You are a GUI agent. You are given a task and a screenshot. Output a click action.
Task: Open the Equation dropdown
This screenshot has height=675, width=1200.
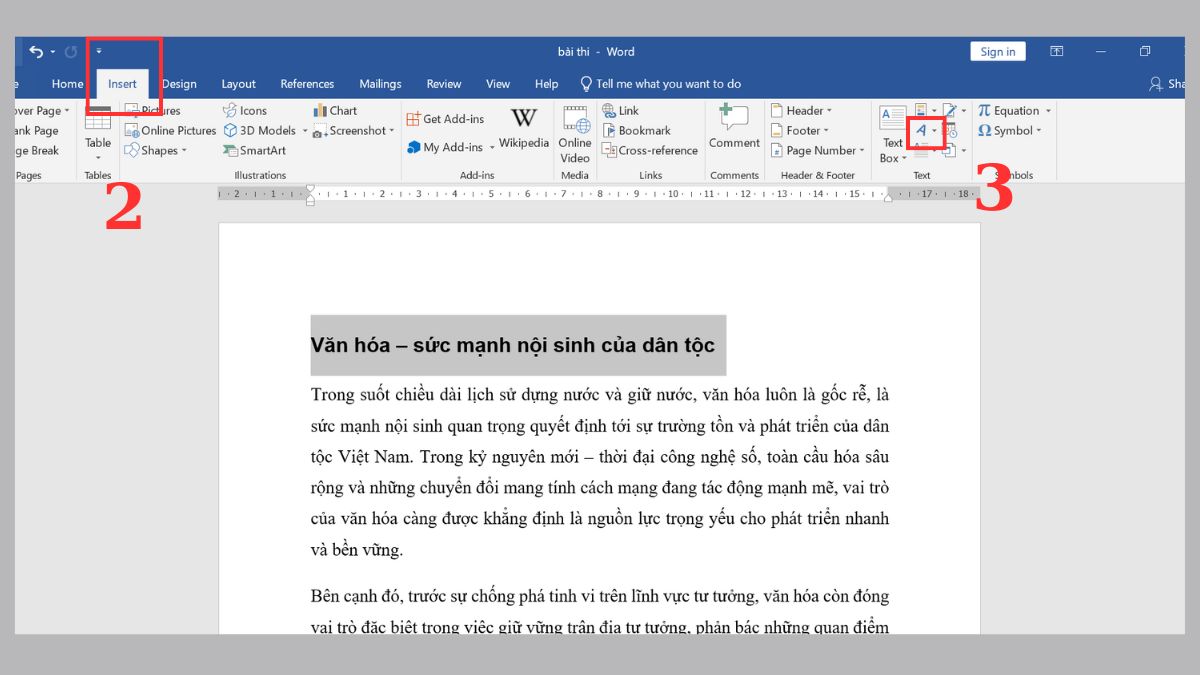tap(1048, 111)
